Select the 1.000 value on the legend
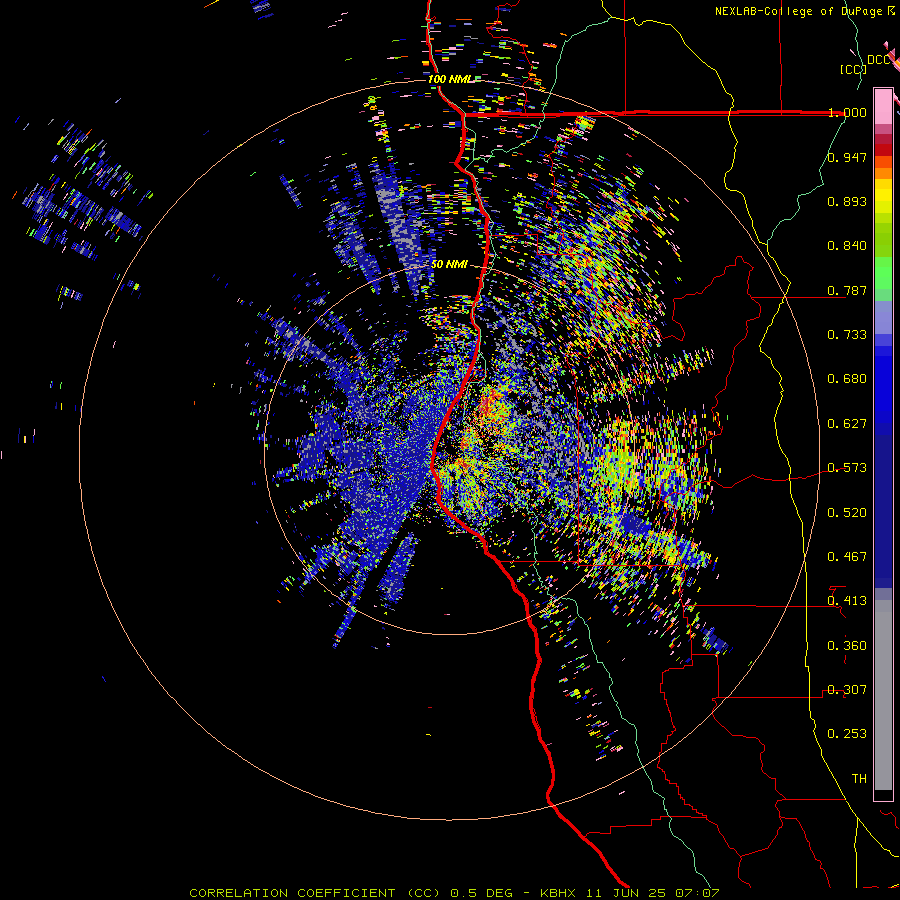The height and width of the screenshot is (900, 900). 847,112
